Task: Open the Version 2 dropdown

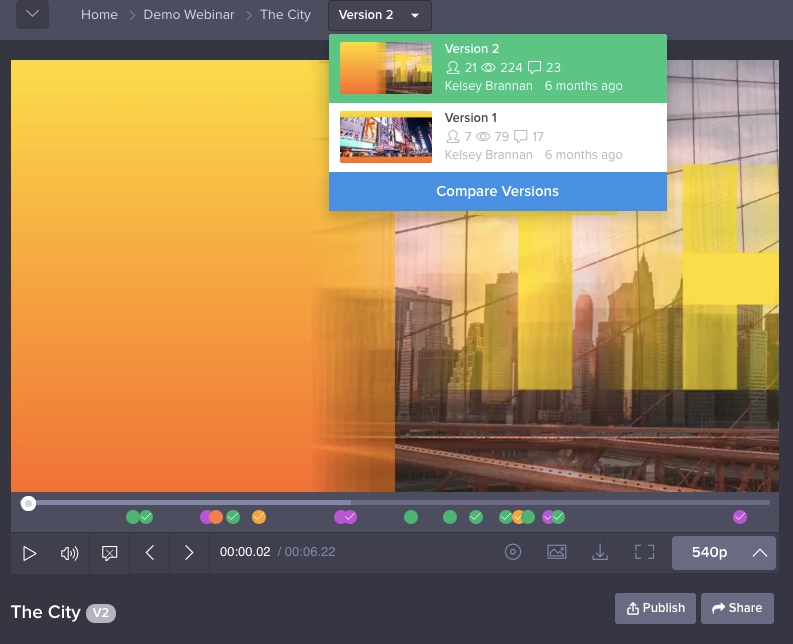Action: point(380,15)
